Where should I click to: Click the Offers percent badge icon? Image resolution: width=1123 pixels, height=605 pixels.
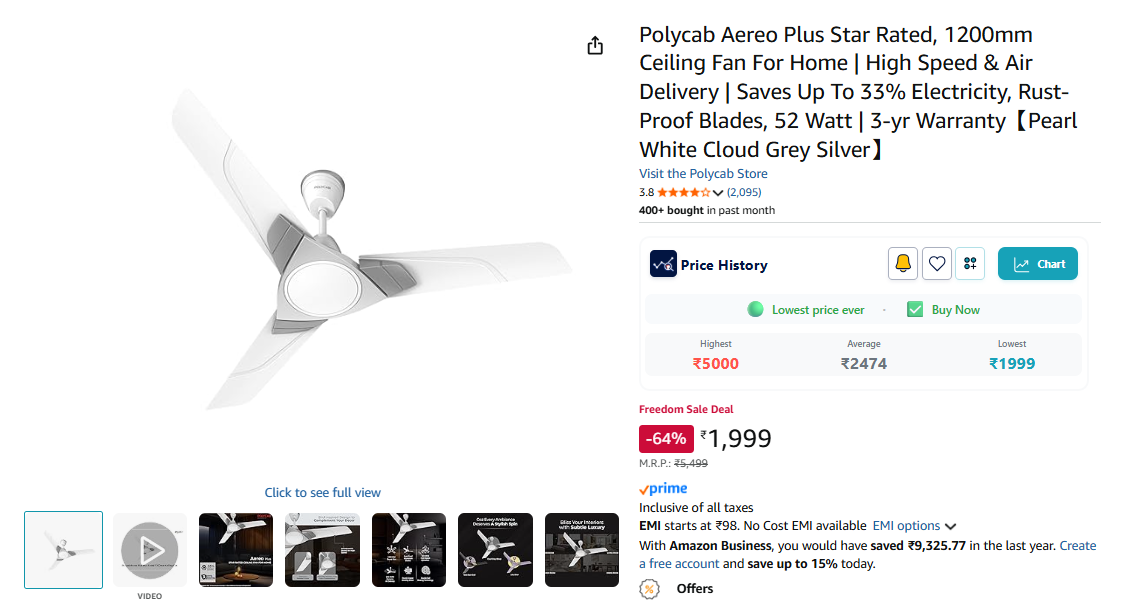[x=650, y=589]
